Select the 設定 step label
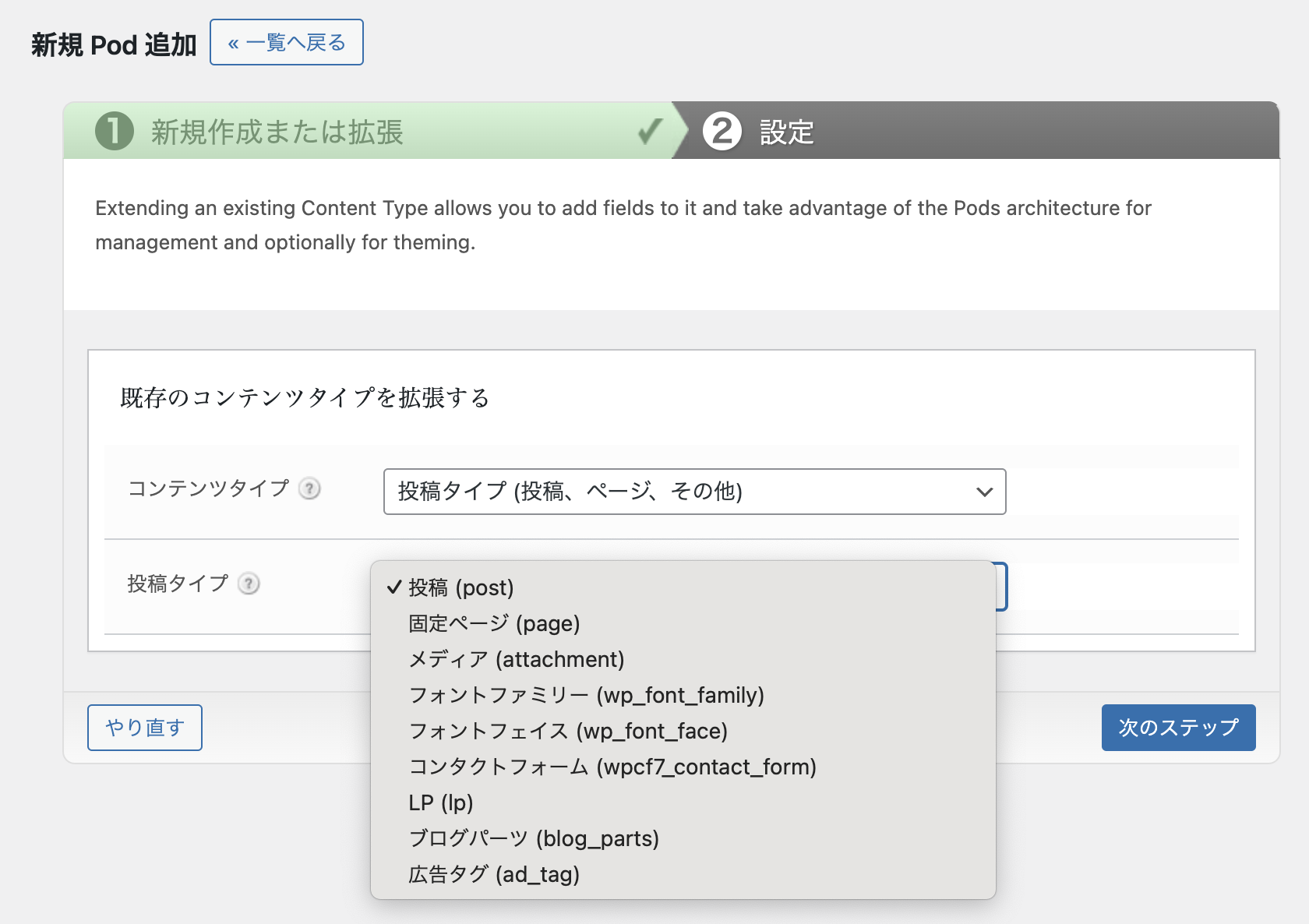 pos(786,132)
